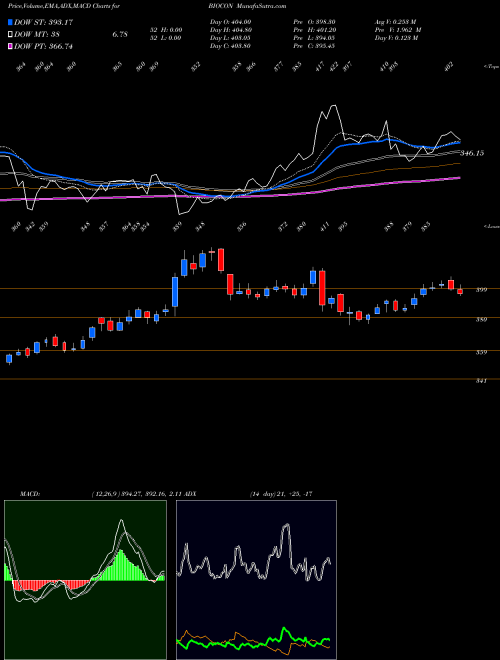Click the 399 price axis label
This screenshot has width=500, height=660.
(481, 290)
